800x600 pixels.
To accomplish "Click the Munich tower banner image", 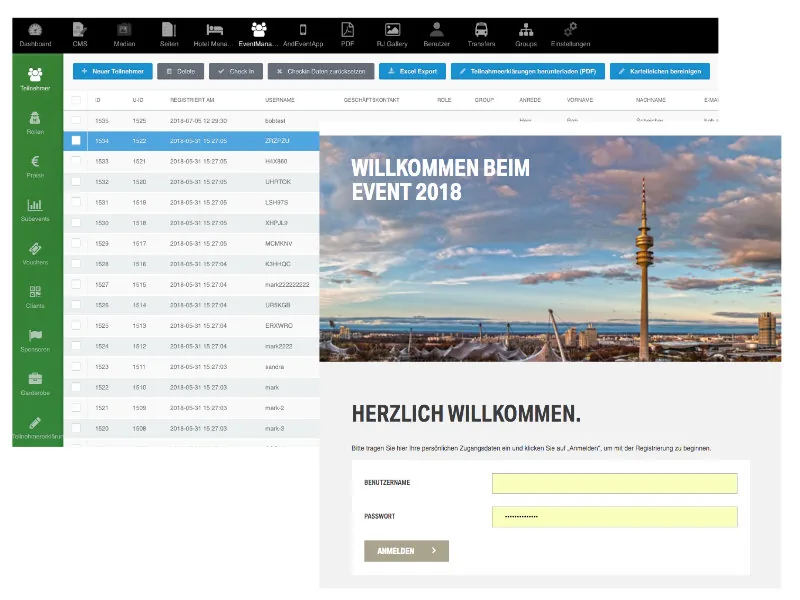I will coord(550,248).
